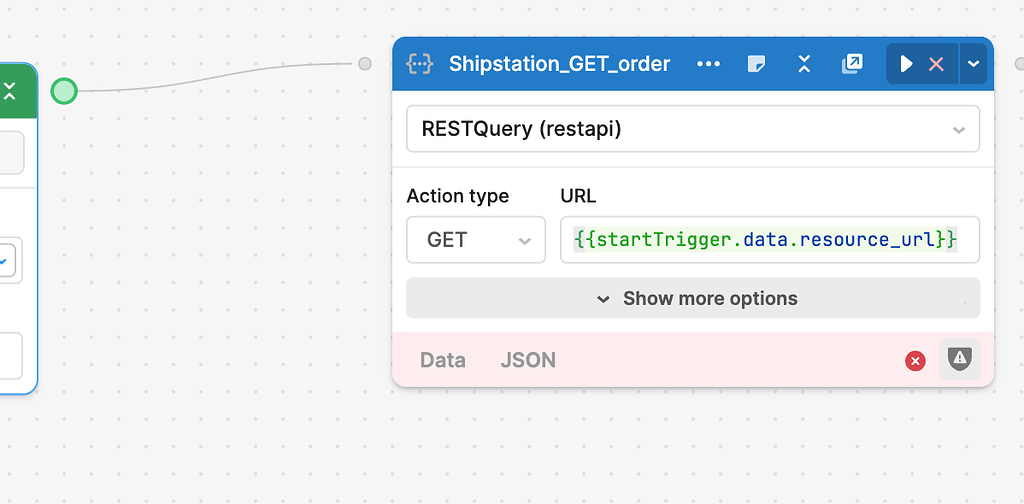
Task: Click the pink X cancel icon
Action: pos(936,64)
